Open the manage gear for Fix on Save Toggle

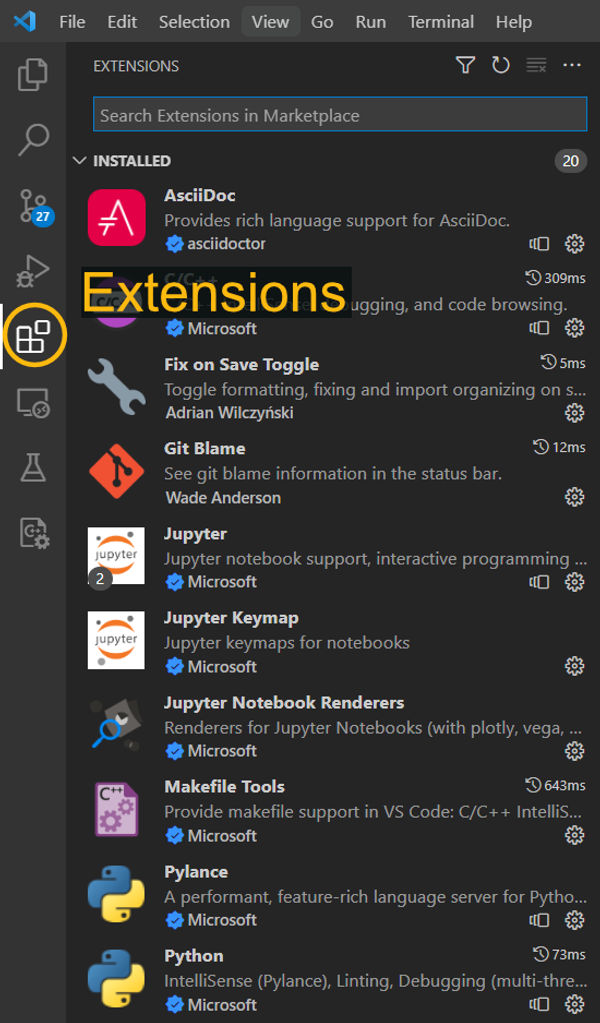(574, 412)
